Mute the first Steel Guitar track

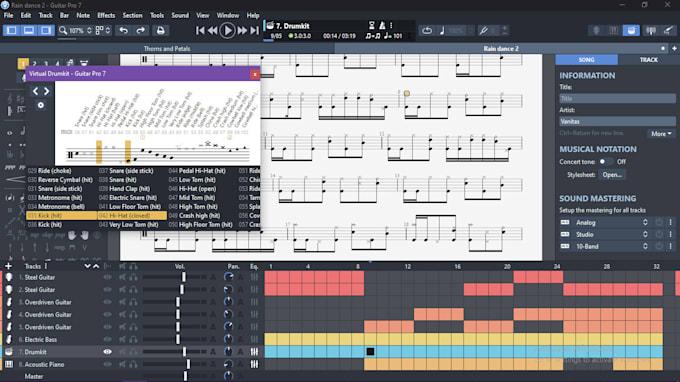click(x=123, y=277)
